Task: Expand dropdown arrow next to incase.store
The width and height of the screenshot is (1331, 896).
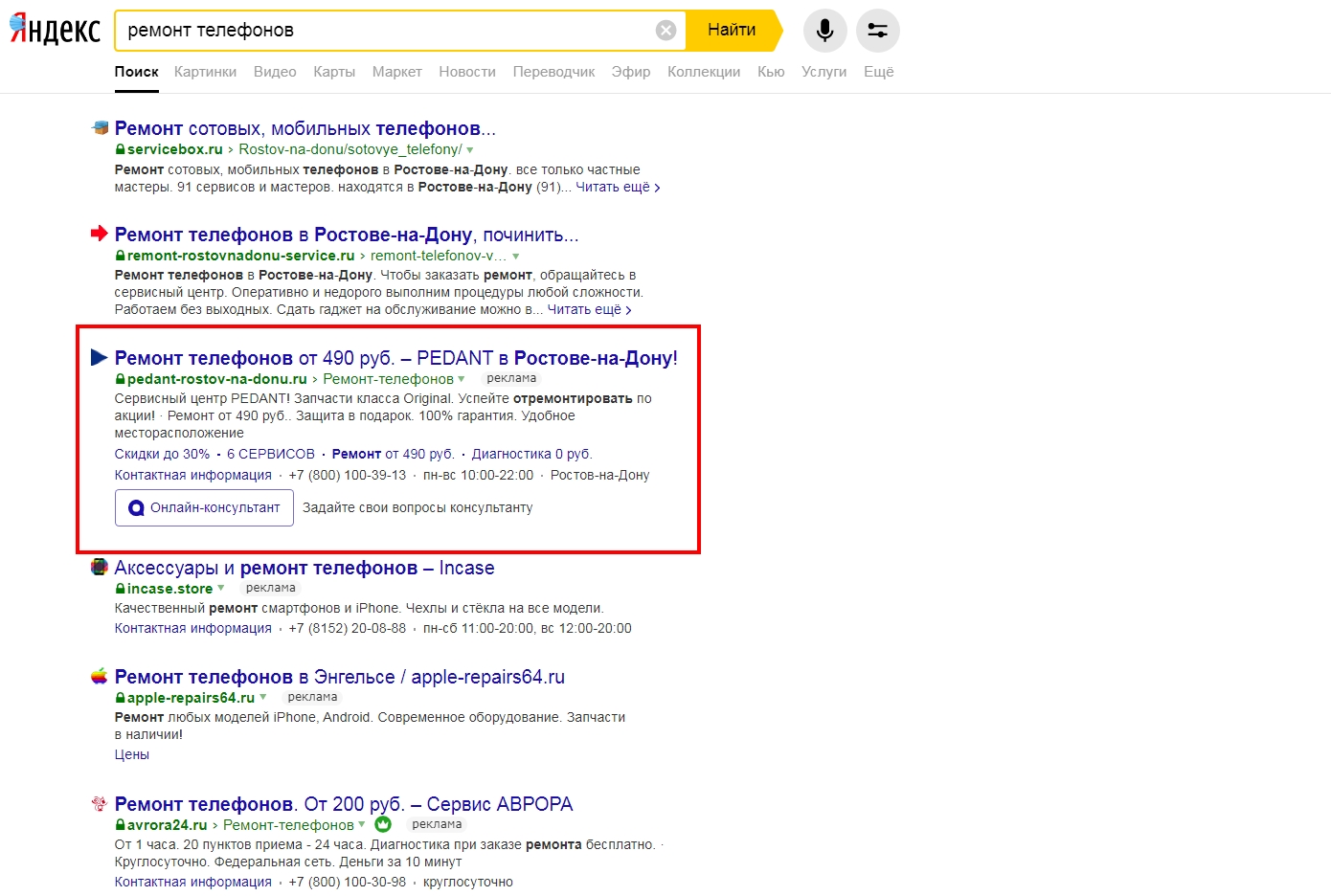Action: coord(221,589)
